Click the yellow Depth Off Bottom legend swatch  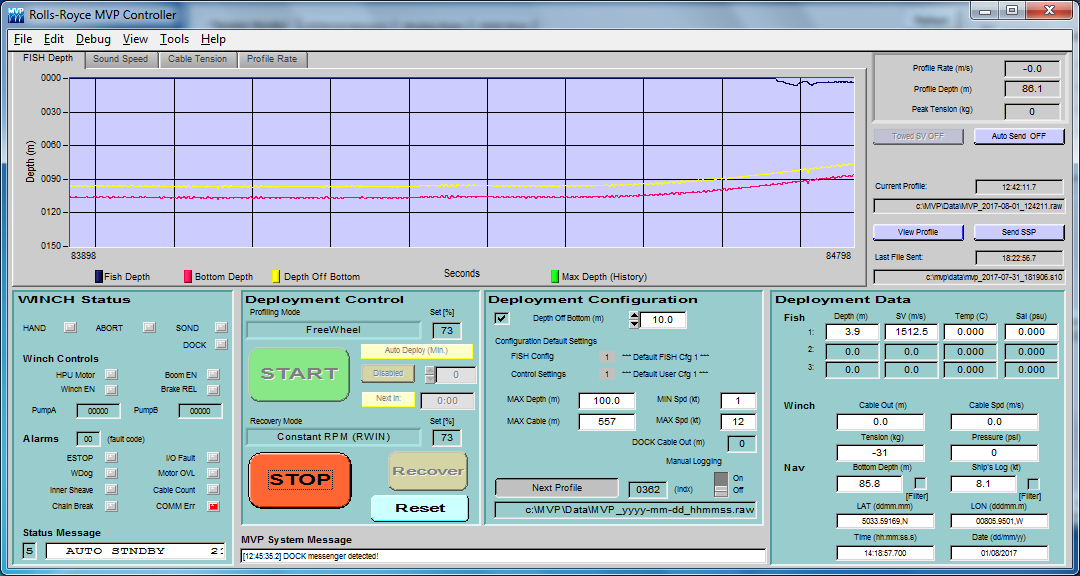coord(275,276)
